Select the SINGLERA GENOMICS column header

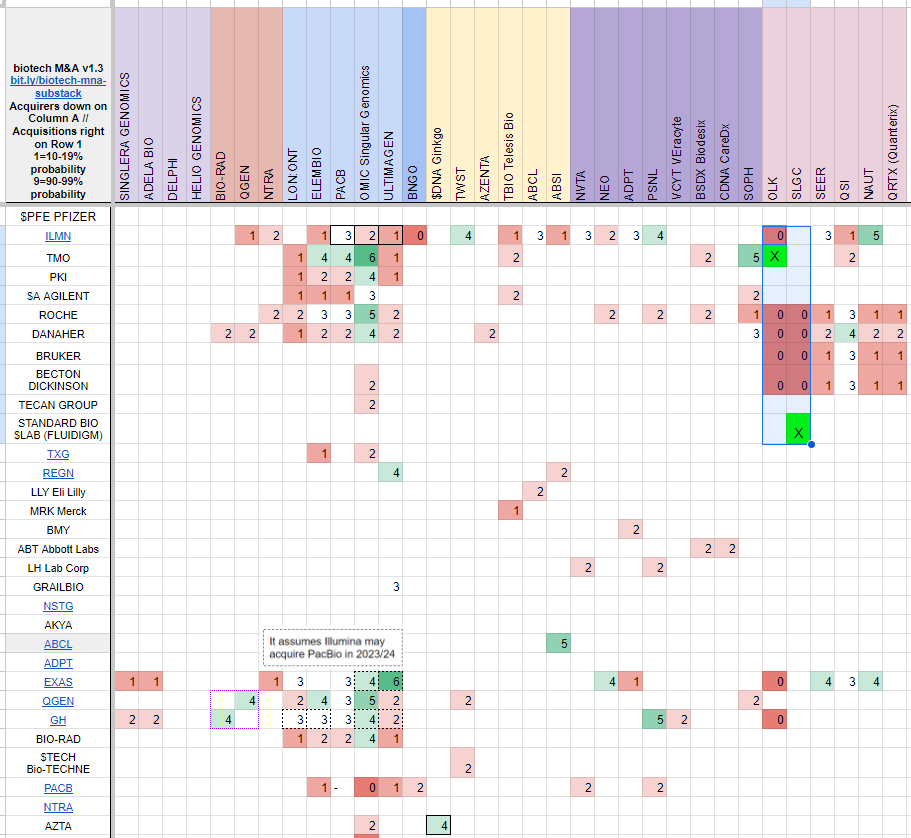click(x=126, y=105)
